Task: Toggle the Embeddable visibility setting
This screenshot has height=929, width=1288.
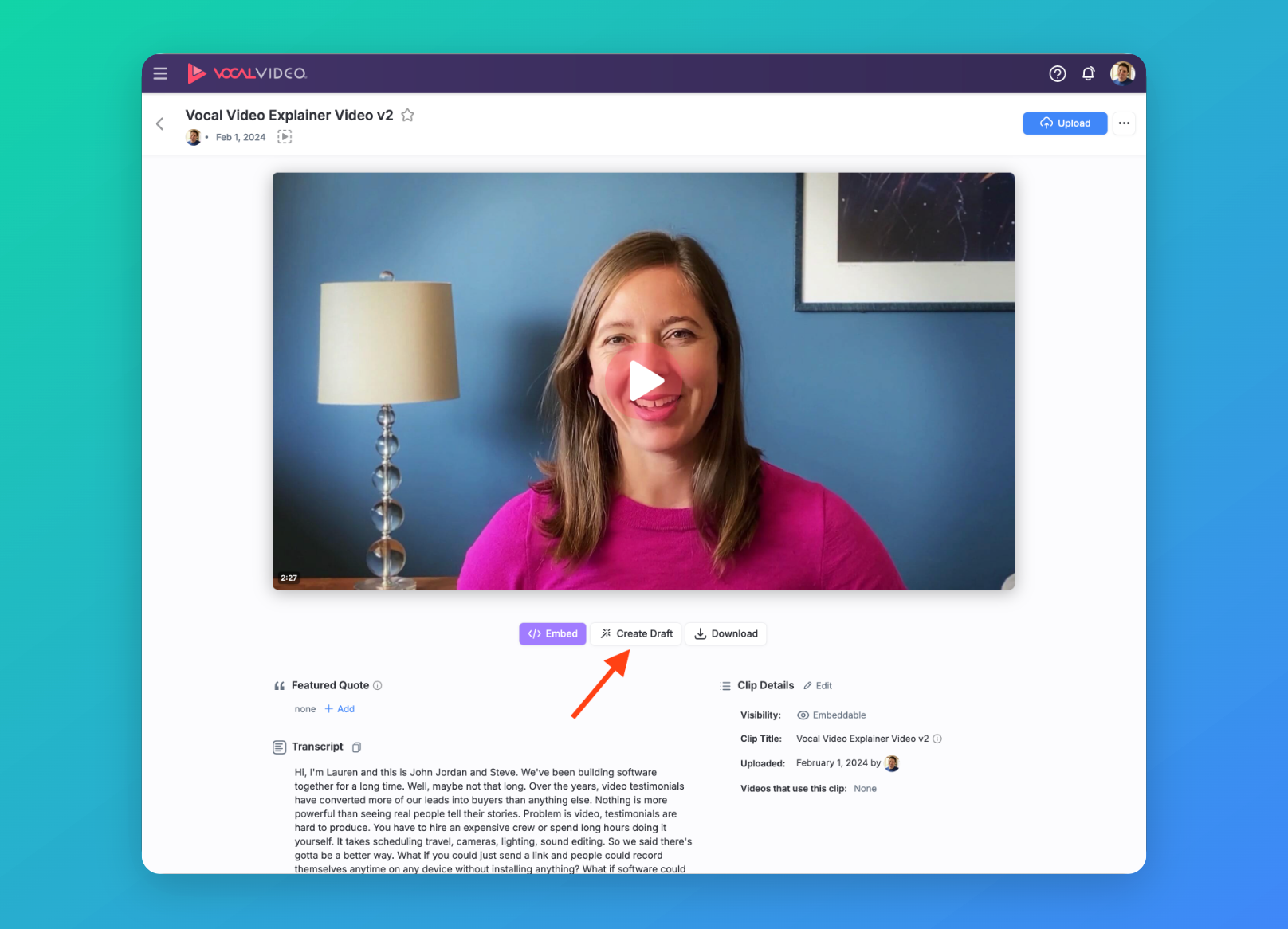Action: (x=831, y=715)
